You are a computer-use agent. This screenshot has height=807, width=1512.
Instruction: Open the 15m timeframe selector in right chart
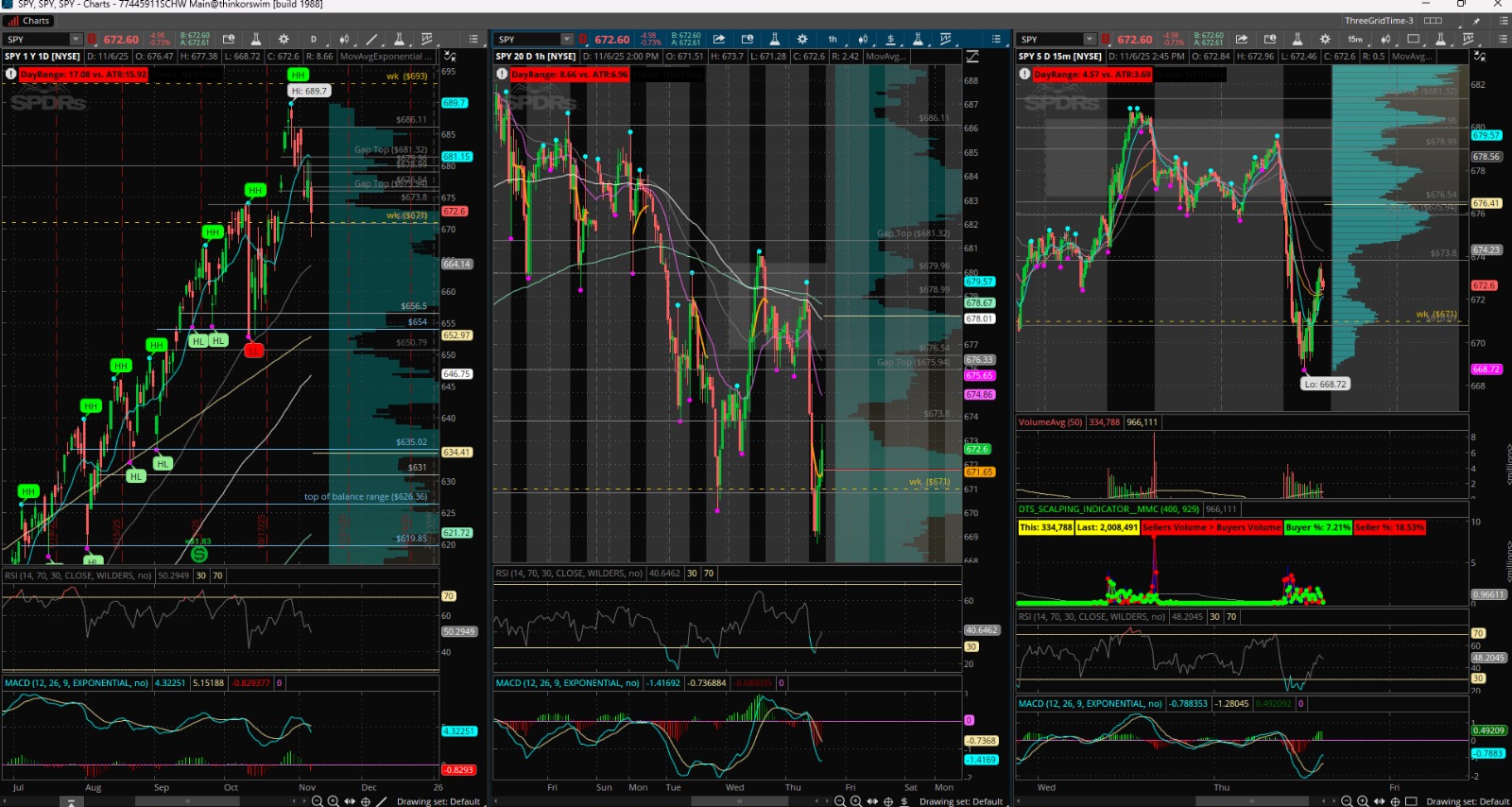click(1355, 39)
